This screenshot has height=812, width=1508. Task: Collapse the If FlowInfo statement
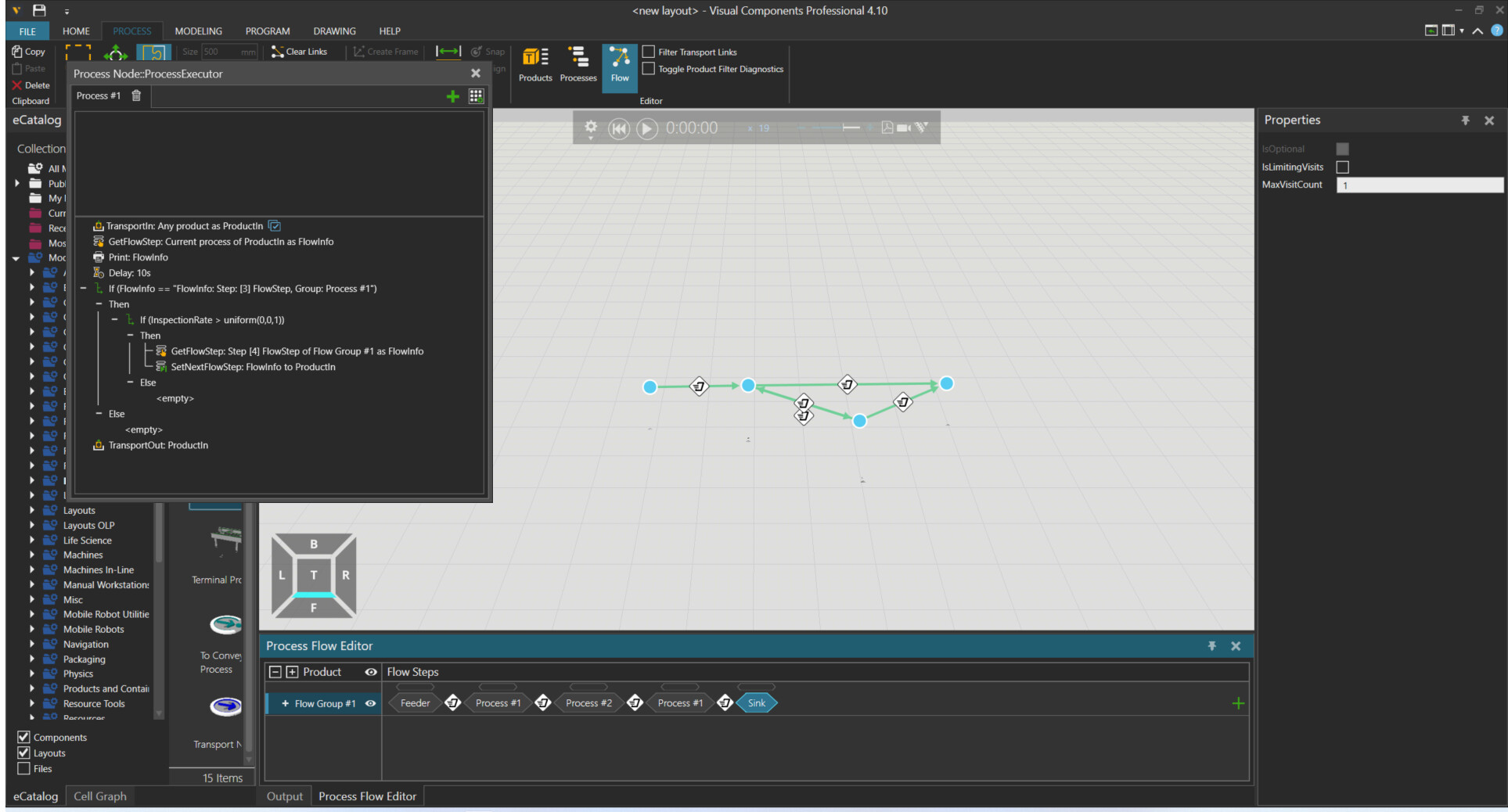point(84,289)
